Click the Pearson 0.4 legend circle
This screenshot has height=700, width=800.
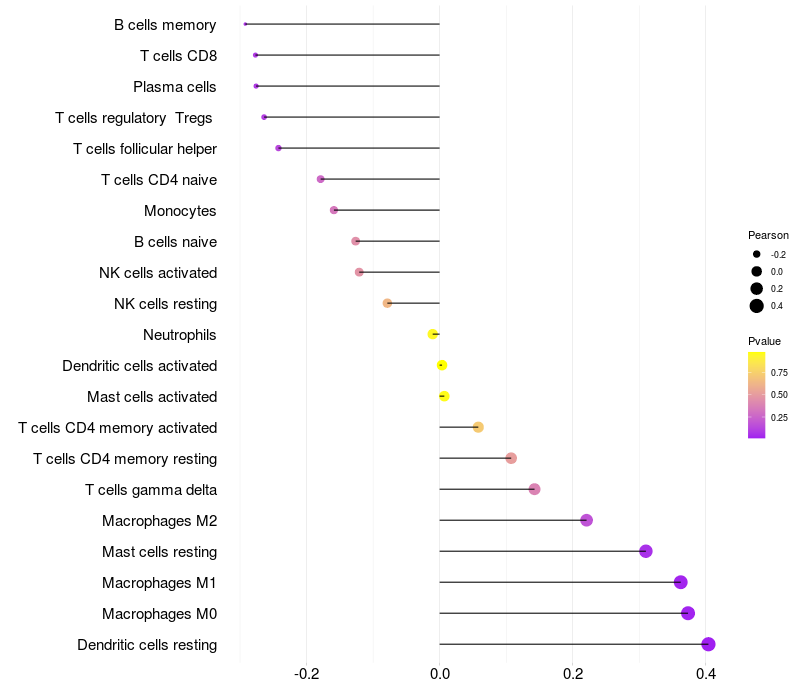(757, 306)
